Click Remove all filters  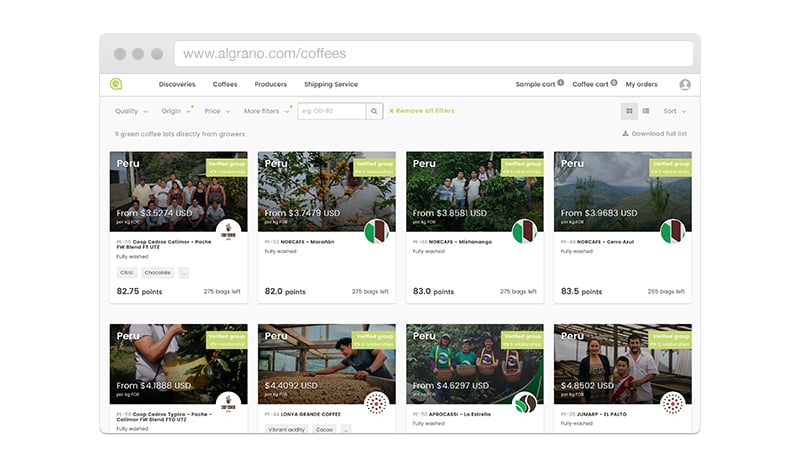pyautogui.click(x=421, y=111)
